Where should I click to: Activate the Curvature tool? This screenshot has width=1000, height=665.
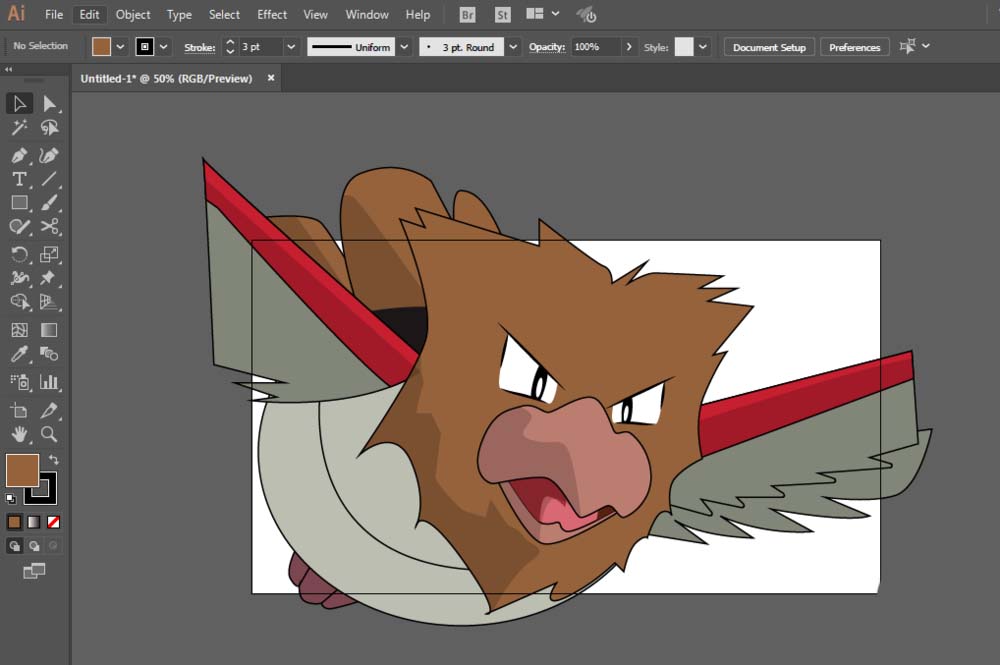pos(49,156)
